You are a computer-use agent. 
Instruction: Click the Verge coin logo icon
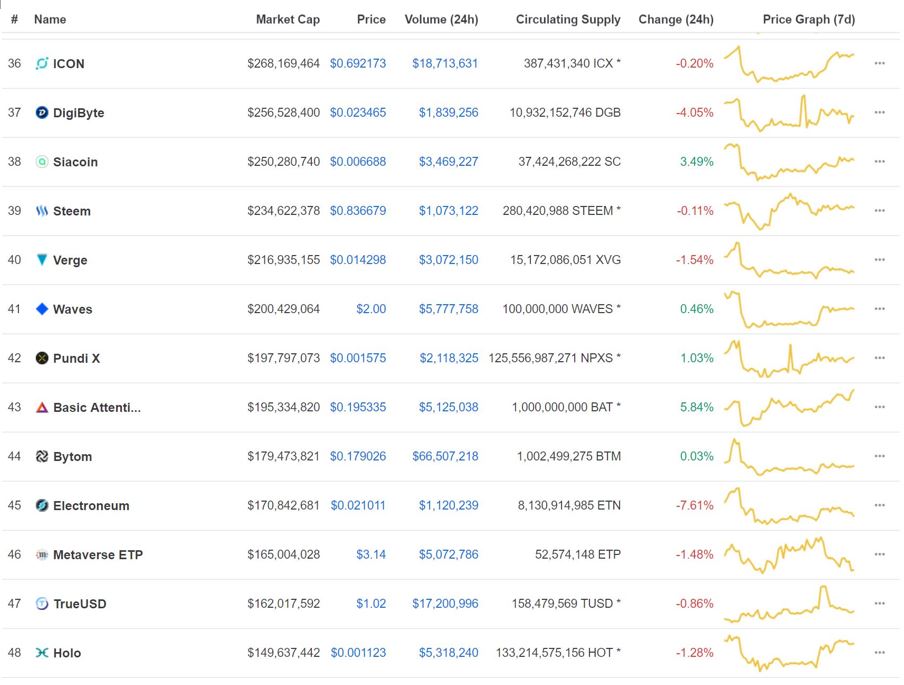42,259
